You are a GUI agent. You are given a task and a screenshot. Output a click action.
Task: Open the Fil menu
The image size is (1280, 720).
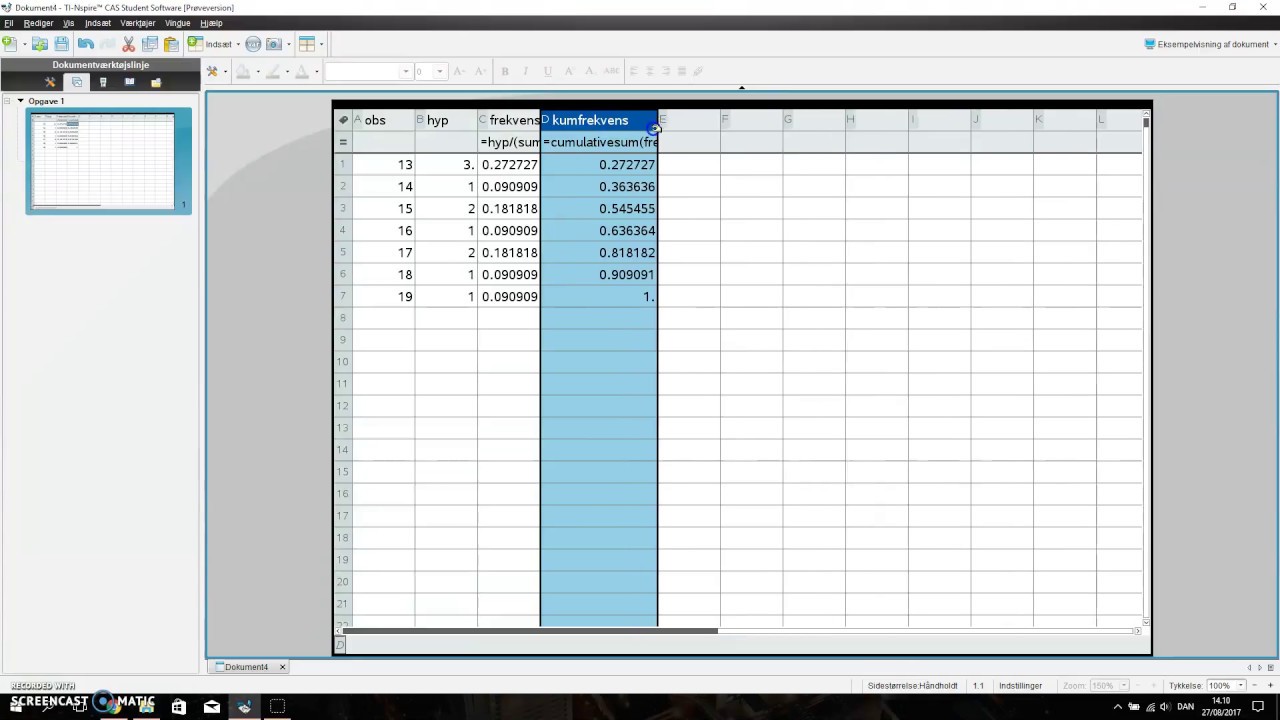pyautogui.click(x=9, y=23)
